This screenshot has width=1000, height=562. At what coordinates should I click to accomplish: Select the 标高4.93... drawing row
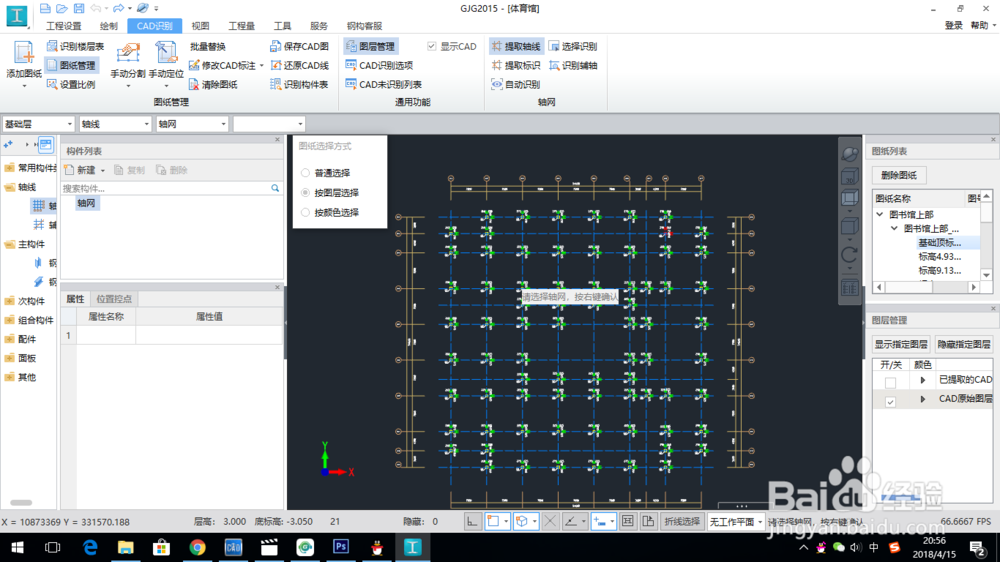point(939,256)
